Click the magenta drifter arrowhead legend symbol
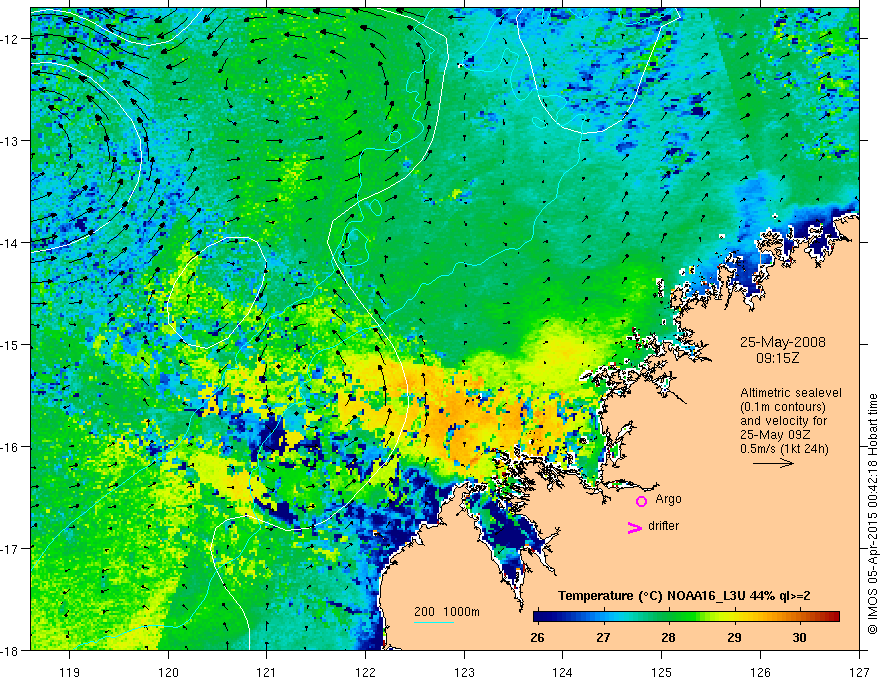 point(635,528)
